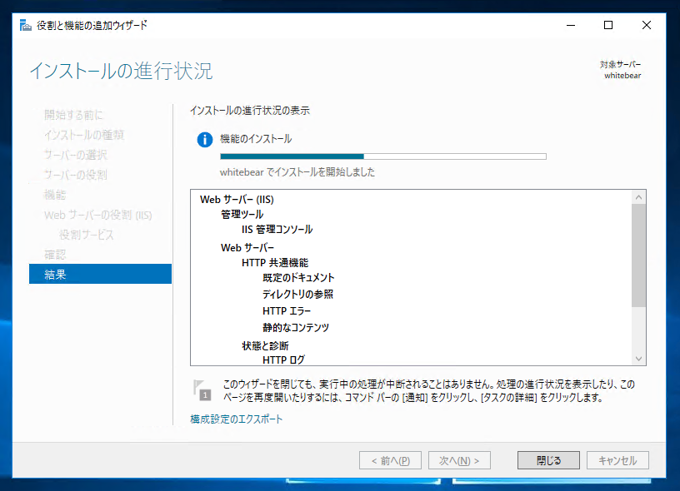Image resolution: width=680 pixels, height=491 pixels.
Task: Select the 機能 step in sidebar
Action: (55, 195)
